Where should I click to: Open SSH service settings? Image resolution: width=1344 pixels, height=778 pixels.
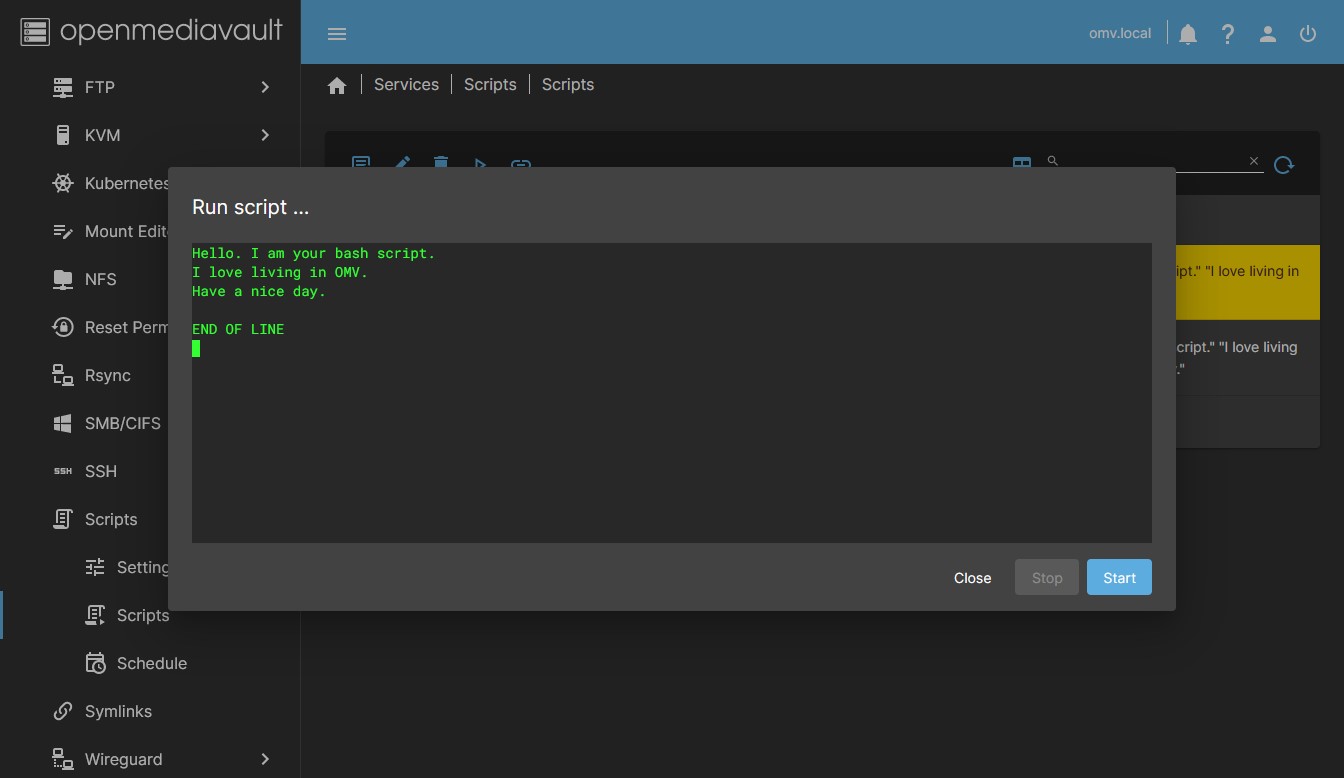click(x=100, y=471)
